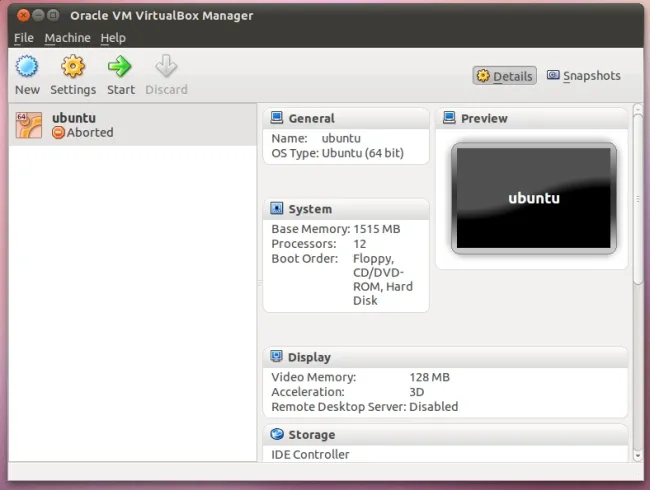Switch to the Snapshots view
Viewport: 650px width, 490px height.
pyautogui.click(x=583, y=76)
